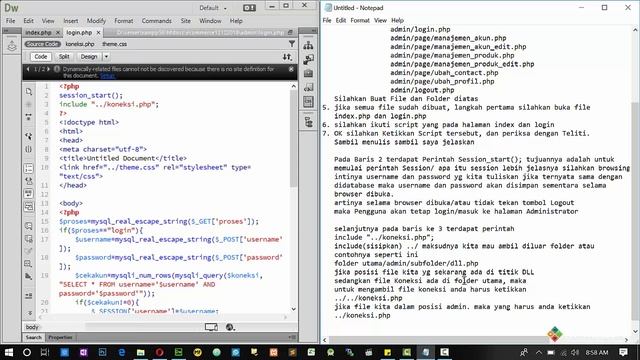Click Notepad vertical scrollbar down arrow
This screenshot has width=640, height=360.
click(x=635, y=331)
